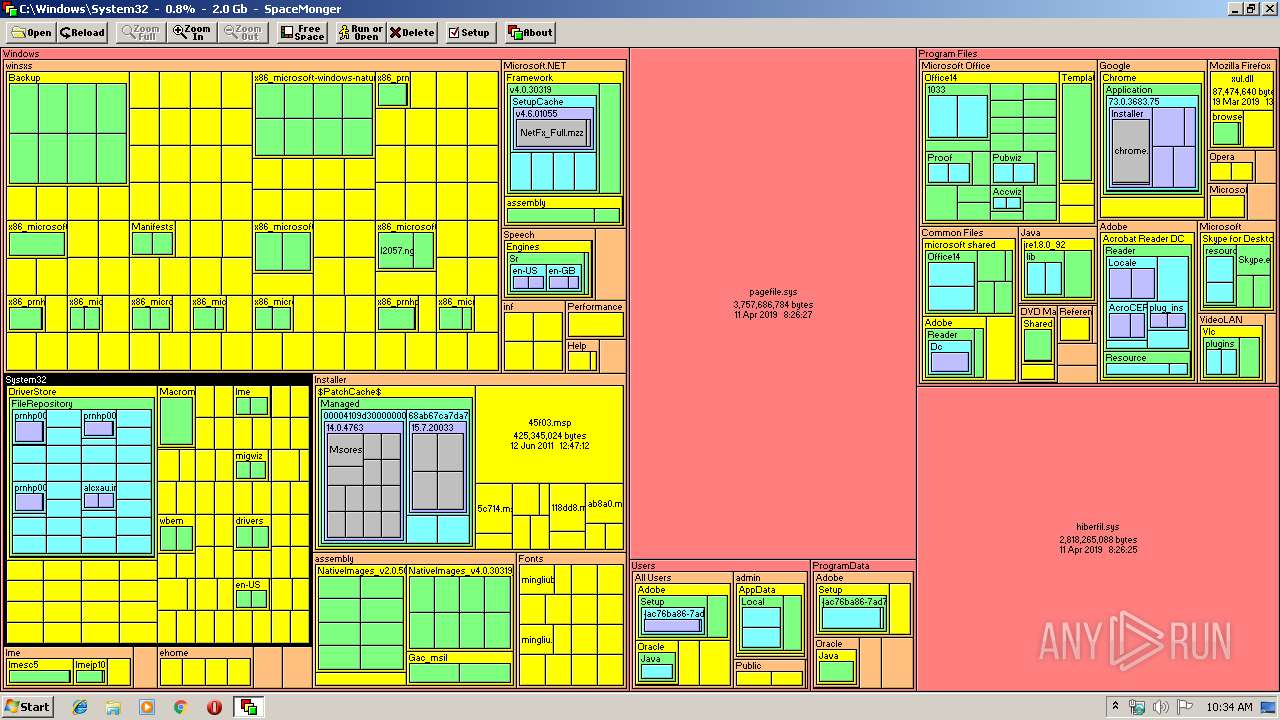Select the xul.dll file block
1280x720 pixels.
pos(1243,90)
